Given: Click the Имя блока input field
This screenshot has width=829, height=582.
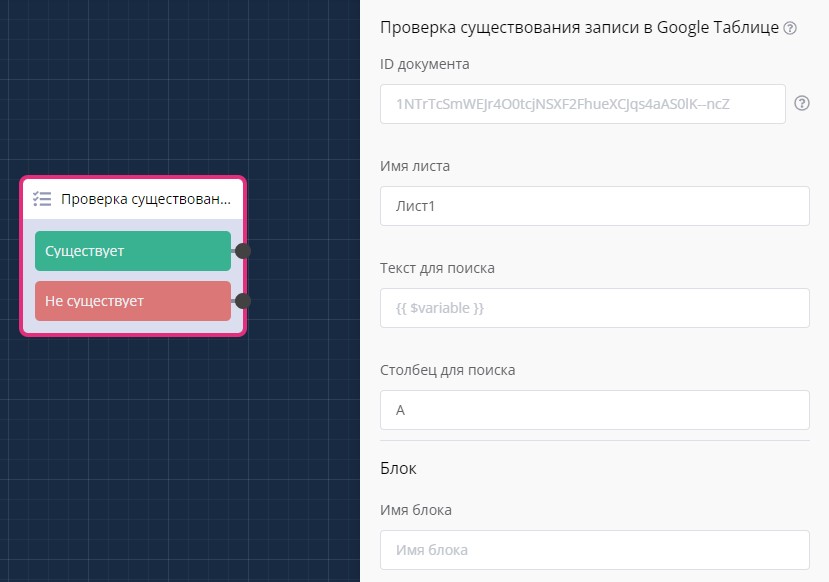Looking at the screenshot, I should (x=594, y=550).
